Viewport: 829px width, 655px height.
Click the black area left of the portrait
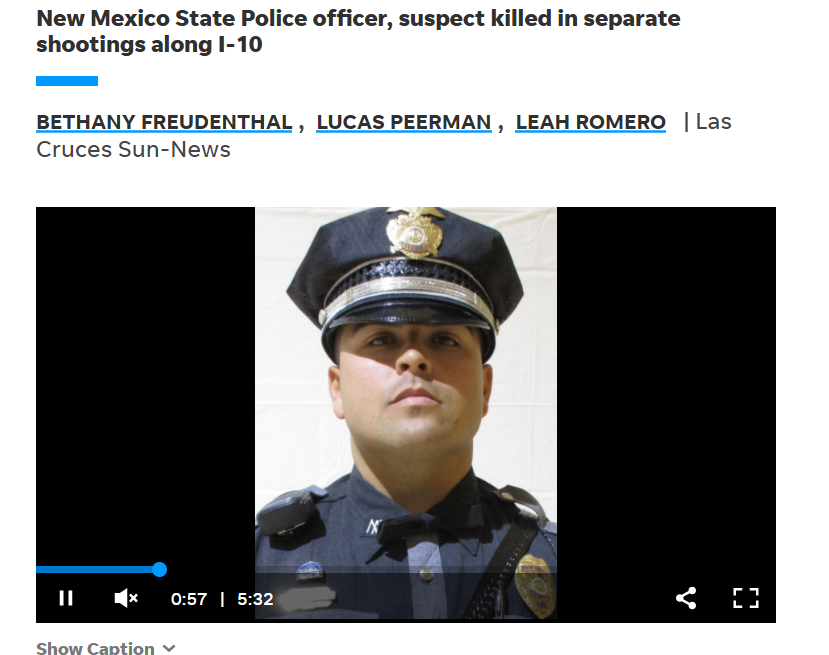(145, 381)
